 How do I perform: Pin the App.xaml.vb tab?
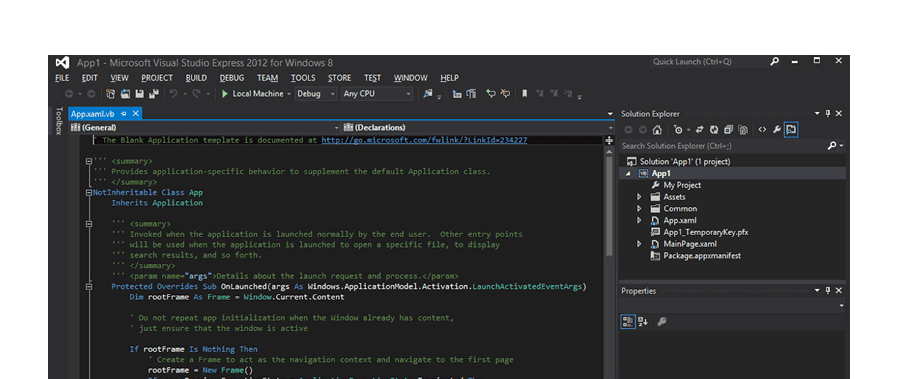[x=124, y=114]
